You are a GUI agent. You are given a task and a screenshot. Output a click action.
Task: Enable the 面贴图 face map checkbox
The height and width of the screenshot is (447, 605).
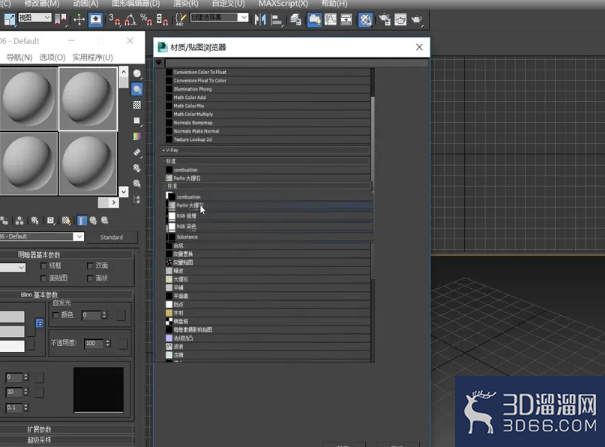pos(44,278)
